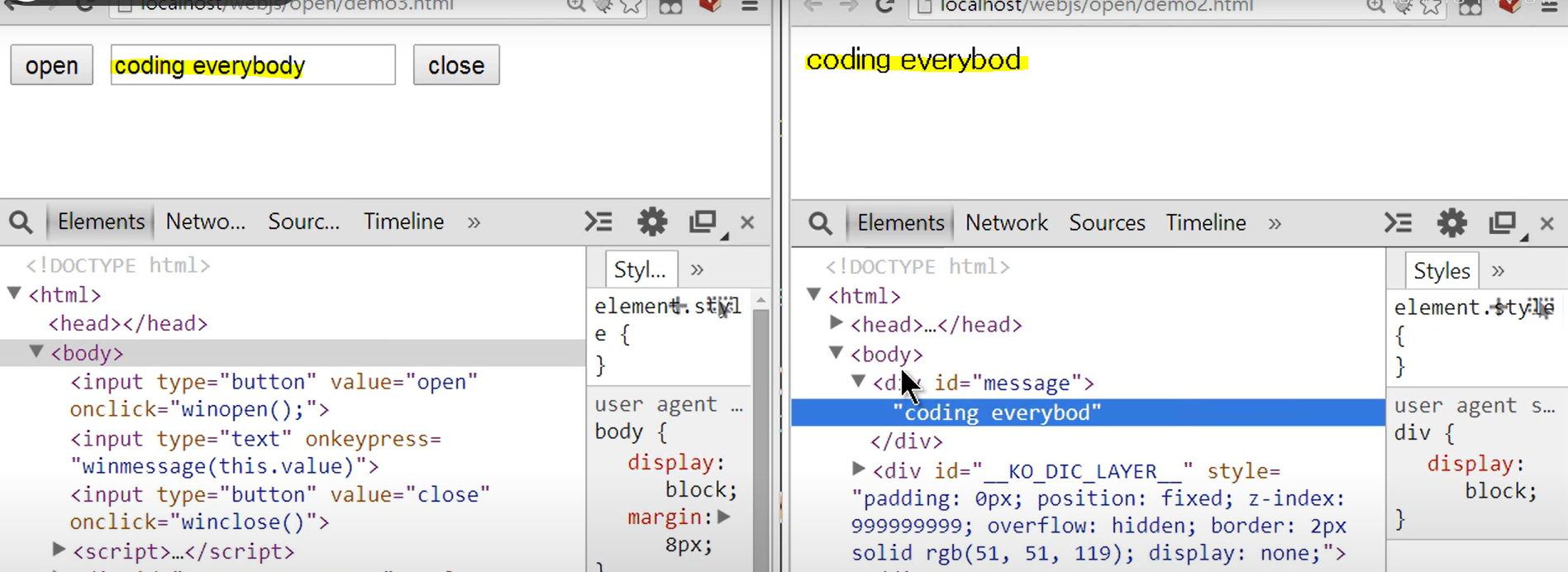Click display property in right div rule
Screen dimensions: 1568x572
tap(1475, 464)
